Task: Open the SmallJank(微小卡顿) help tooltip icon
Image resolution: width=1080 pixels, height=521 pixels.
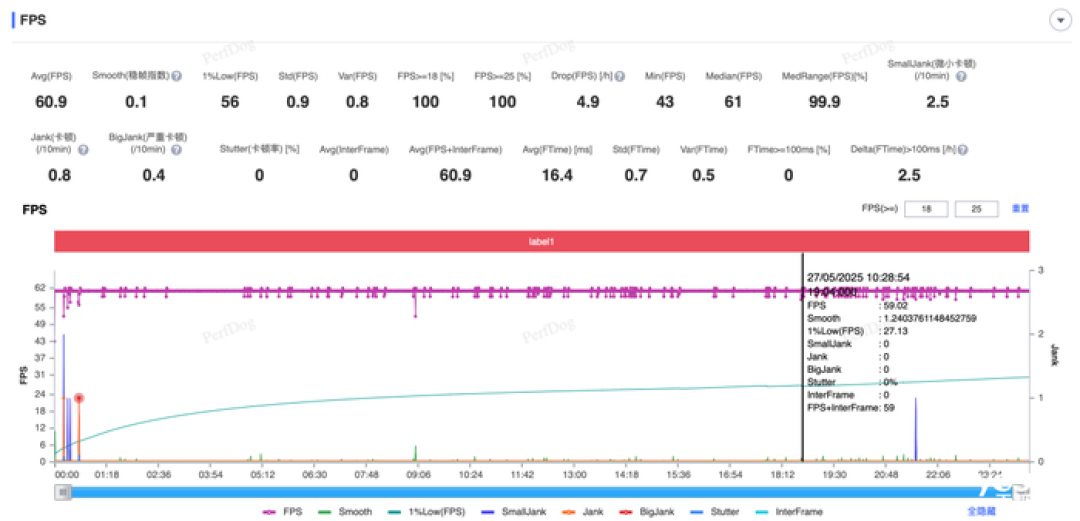Action: [x=961, y=76]
